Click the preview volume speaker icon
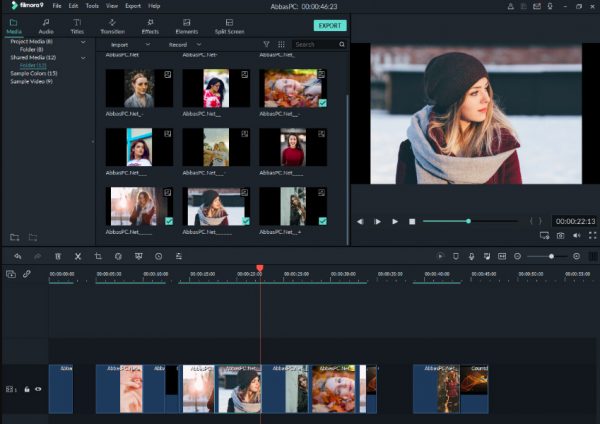The width and height of the screenshot is (600, 424). tap(576, 236)
